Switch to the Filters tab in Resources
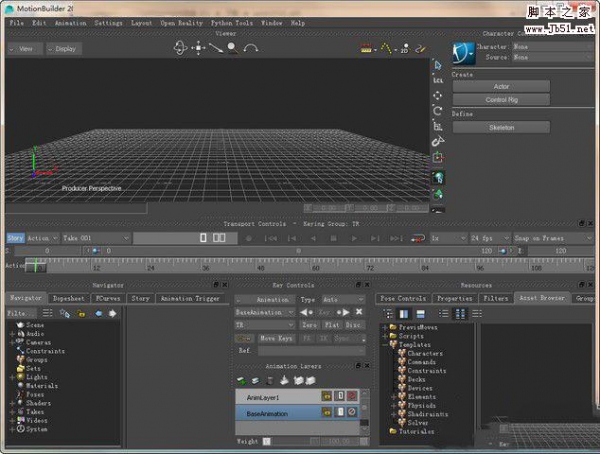Screen dimensions: 600x454 pyautogui.click(x=496, y=298)
